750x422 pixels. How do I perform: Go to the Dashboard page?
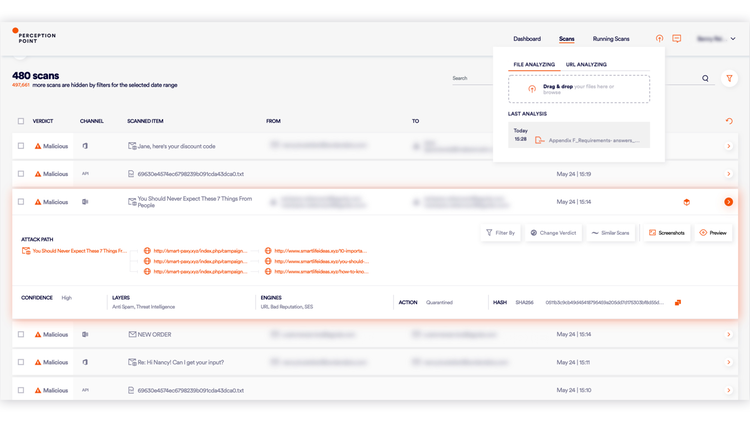(527, 39)
